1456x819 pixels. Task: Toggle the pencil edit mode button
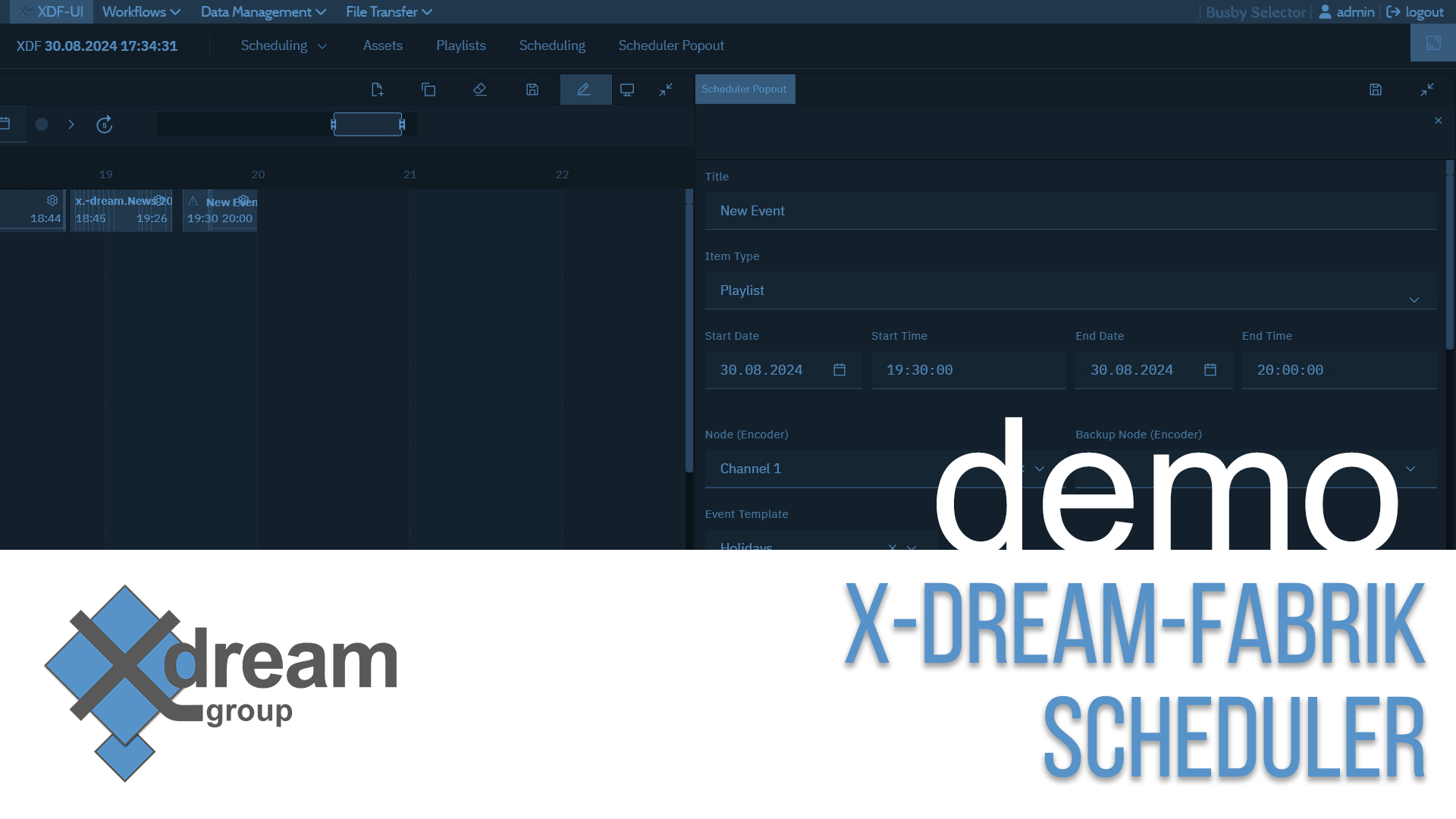[x=584, y=89]
